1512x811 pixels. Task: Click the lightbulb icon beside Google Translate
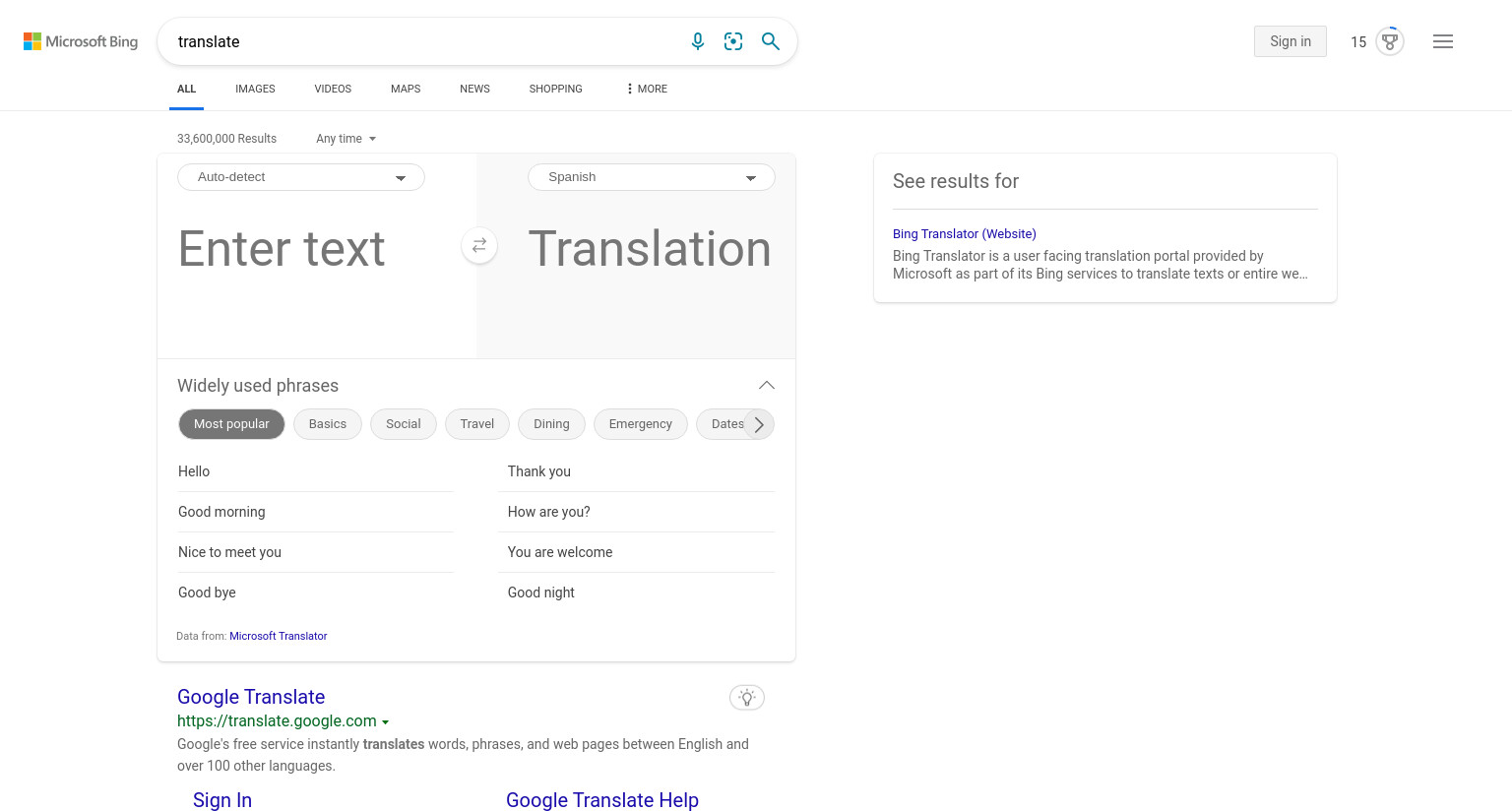tap(747, 698)
